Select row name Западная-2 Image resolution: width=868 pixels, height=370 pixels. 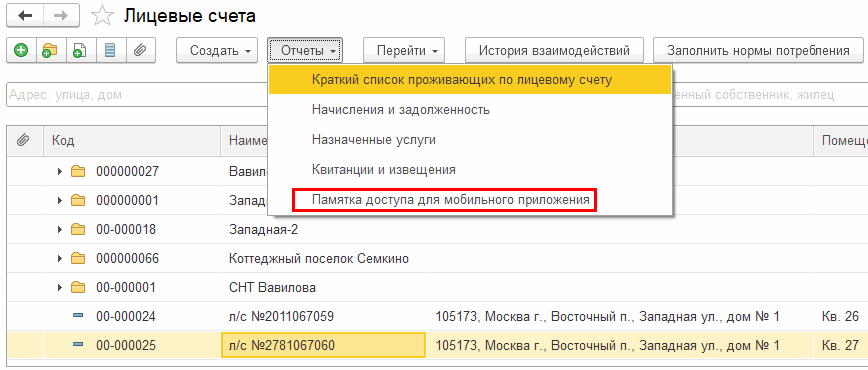pos(264,230)
